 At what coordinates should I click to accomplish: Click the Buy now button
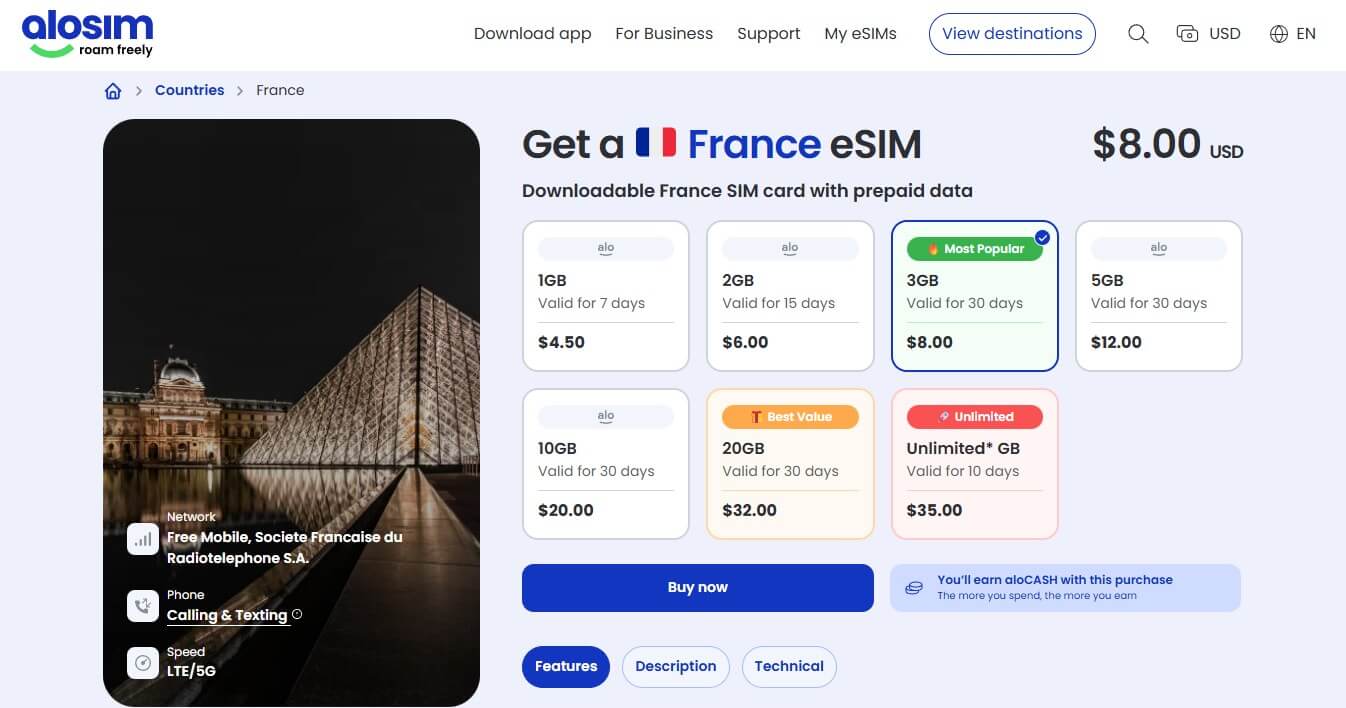tap(697, 587)
